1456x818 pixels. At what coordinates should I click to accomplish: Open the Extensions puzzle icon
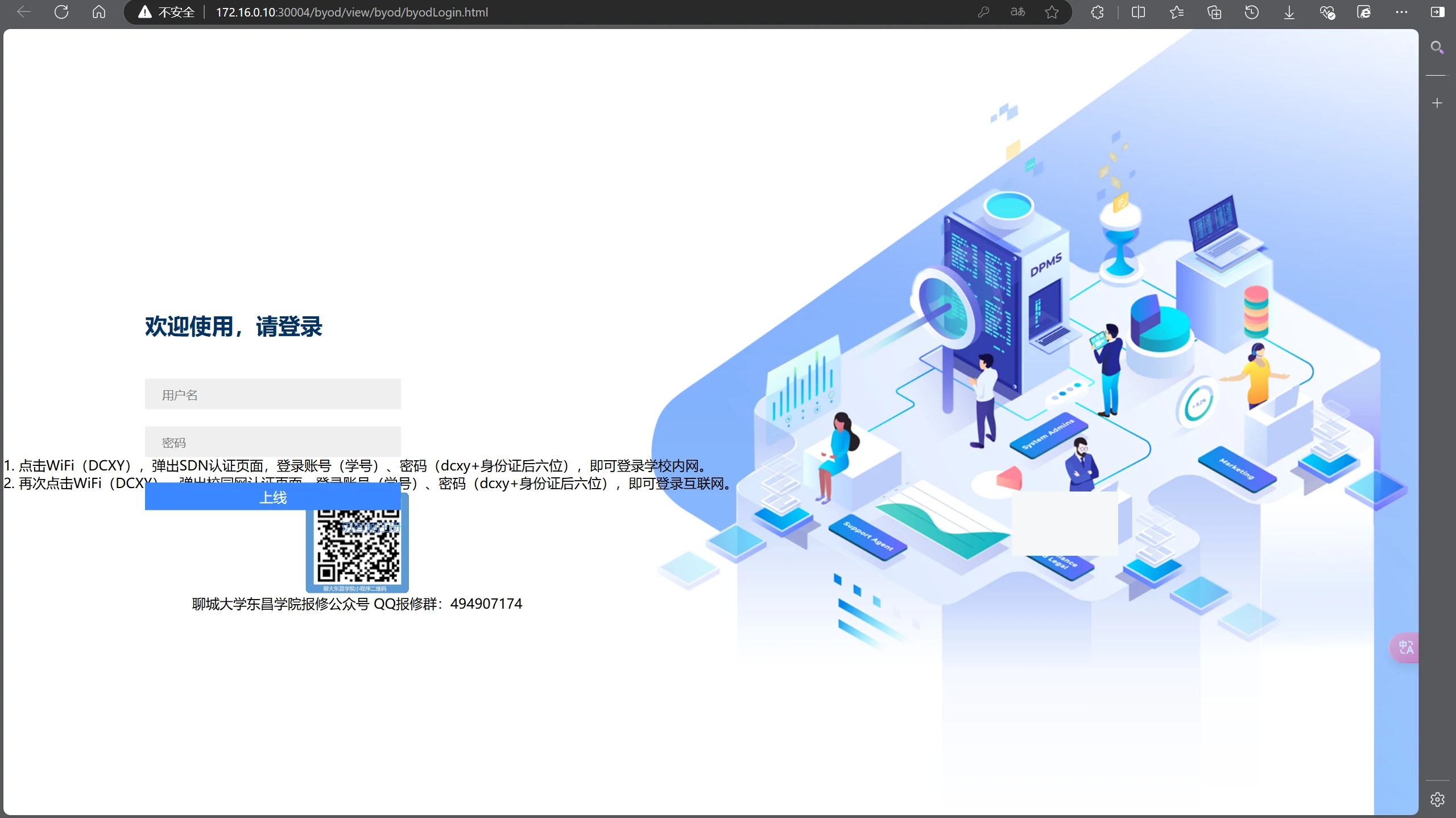(1097, 12)
